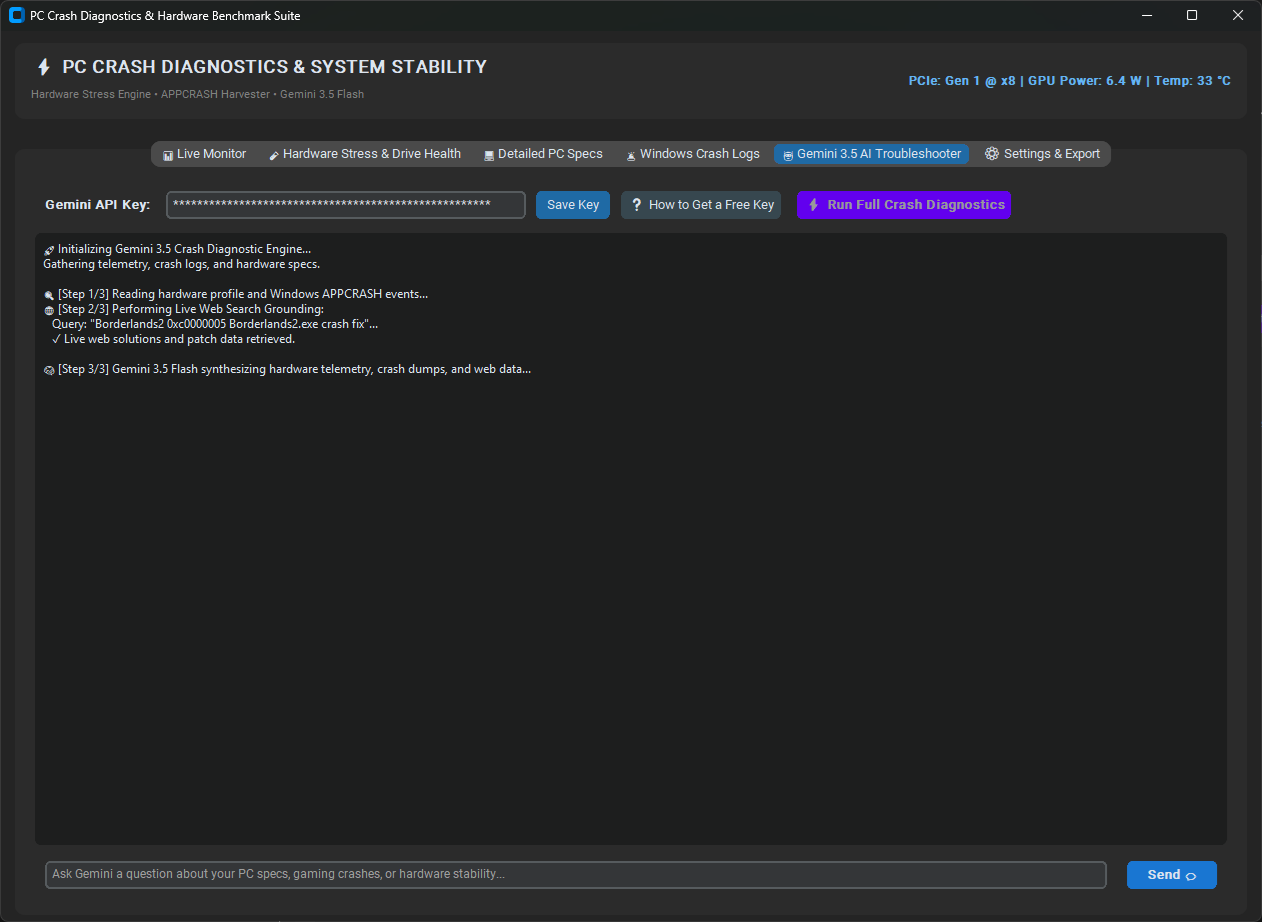Open Hardware Stress & Drive Health tab
The width and height of the screenshot is (1262, 922).
click(365, 154)
